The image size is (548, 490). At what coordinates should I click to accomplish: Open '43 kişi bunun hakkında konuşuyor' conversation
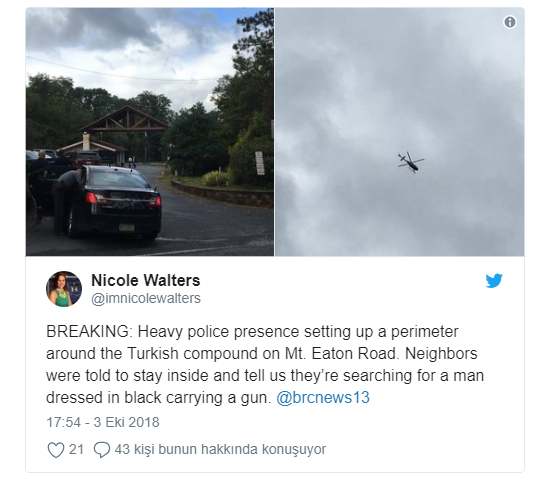click(x=220, y=449)
